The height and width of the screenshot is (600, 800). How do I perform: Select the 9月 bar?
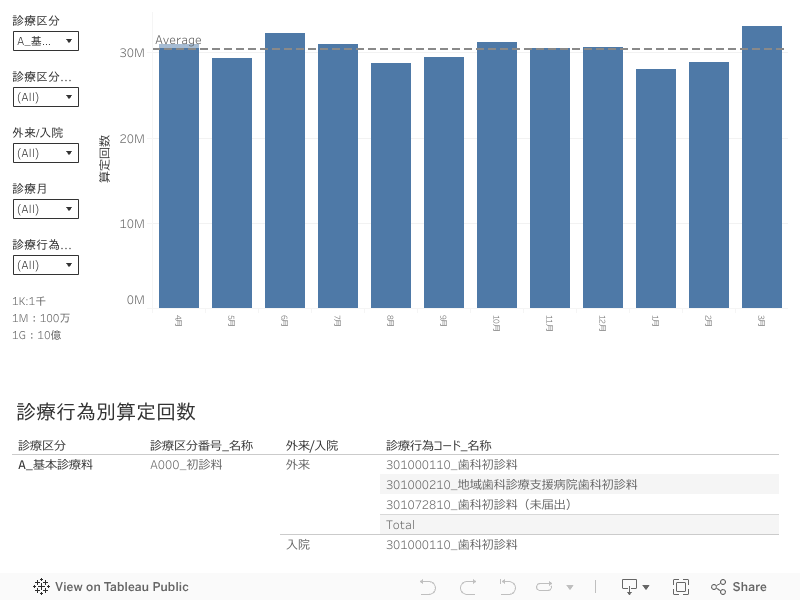444,183
